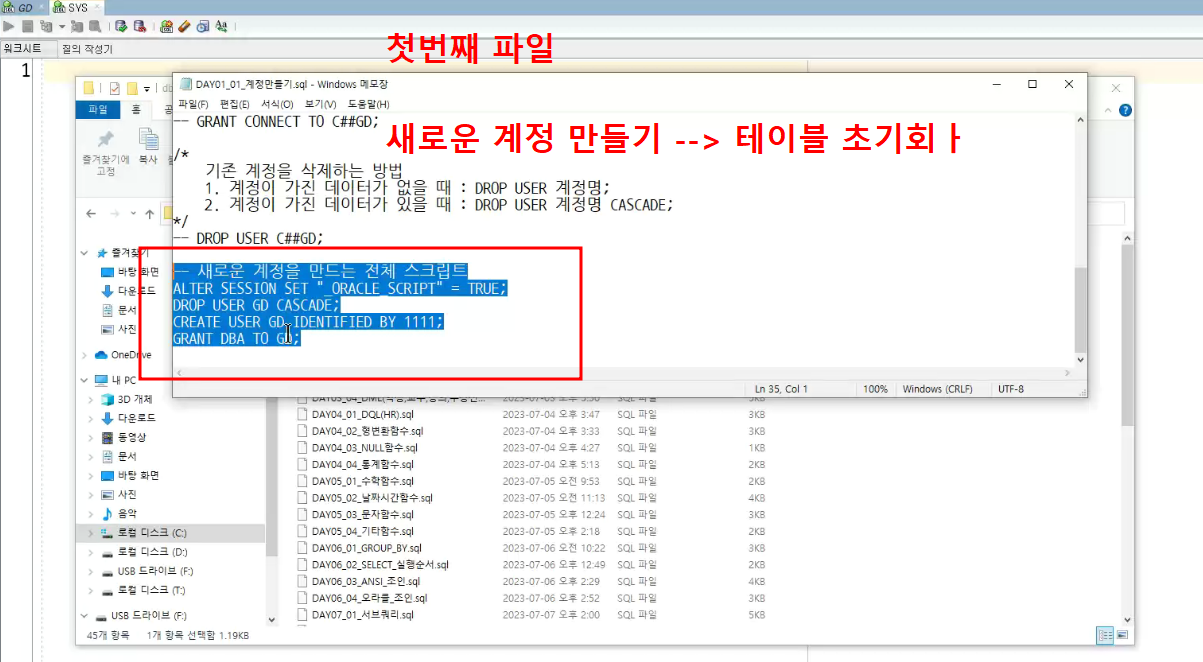Open Notepad's 편집(E) menu
Image resolution: width=1203 pixels, height=662 pixels.
(235, 104)
